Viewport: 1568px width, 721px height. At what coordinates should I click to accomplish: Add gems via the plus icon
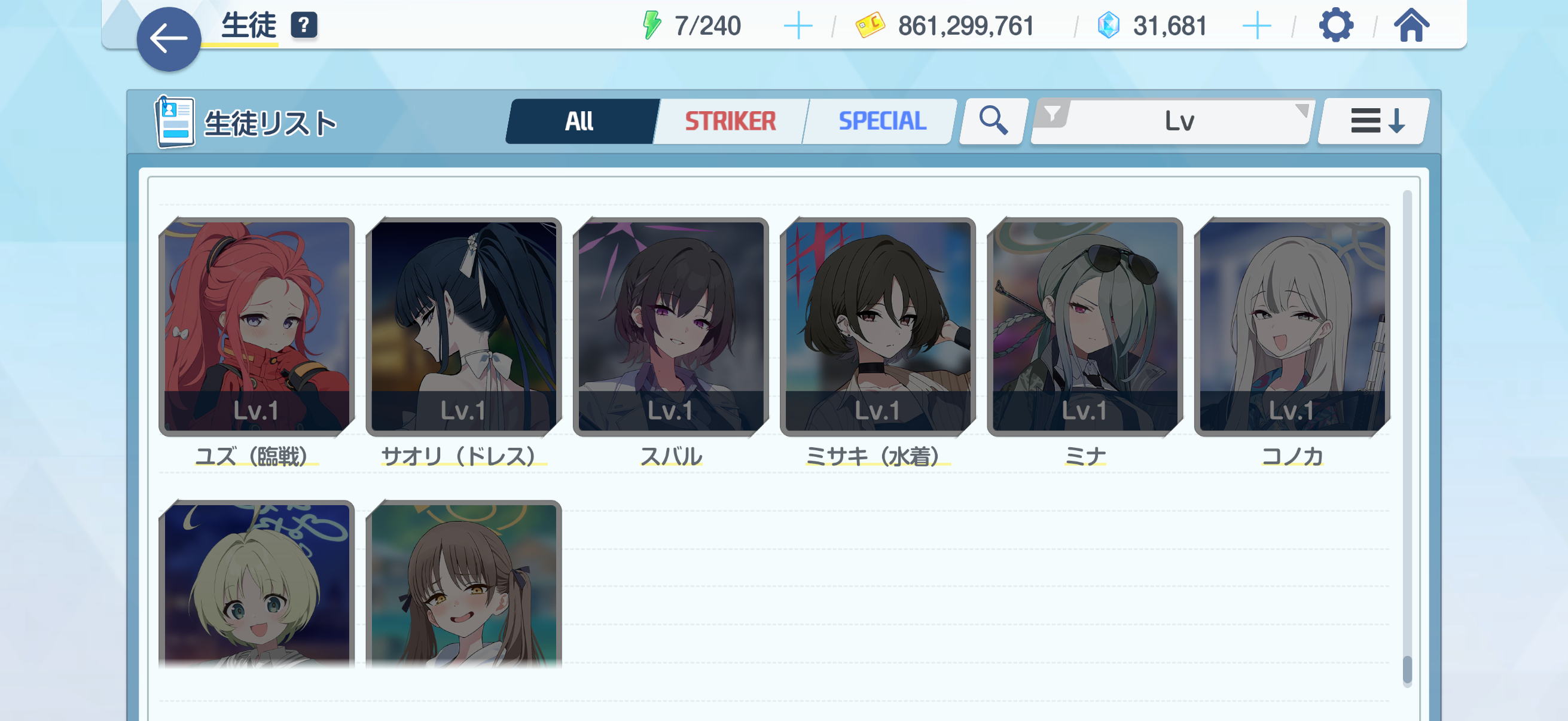coord(1256,26)
